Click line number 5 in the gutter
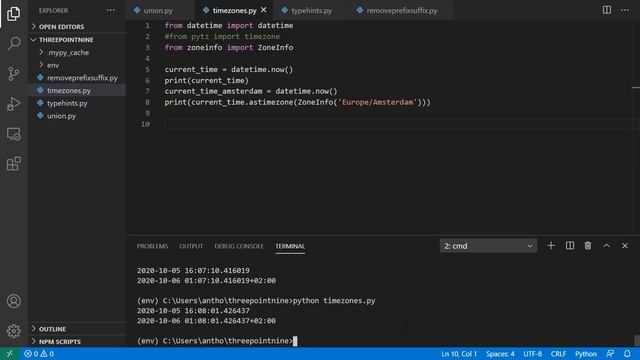640x360 pixels. point(147,69)
